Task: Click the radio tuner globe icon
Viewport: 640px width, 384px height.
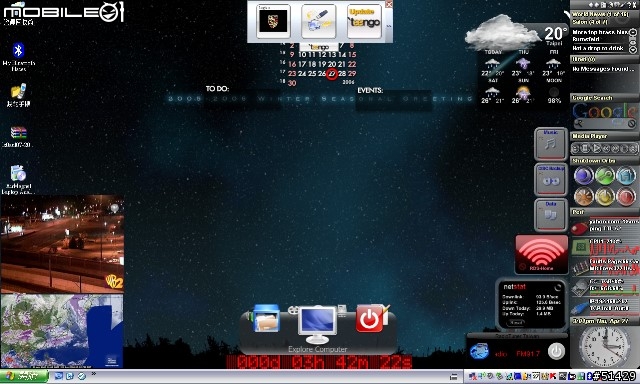Action: pyautogui.click(x=479, y=351)
